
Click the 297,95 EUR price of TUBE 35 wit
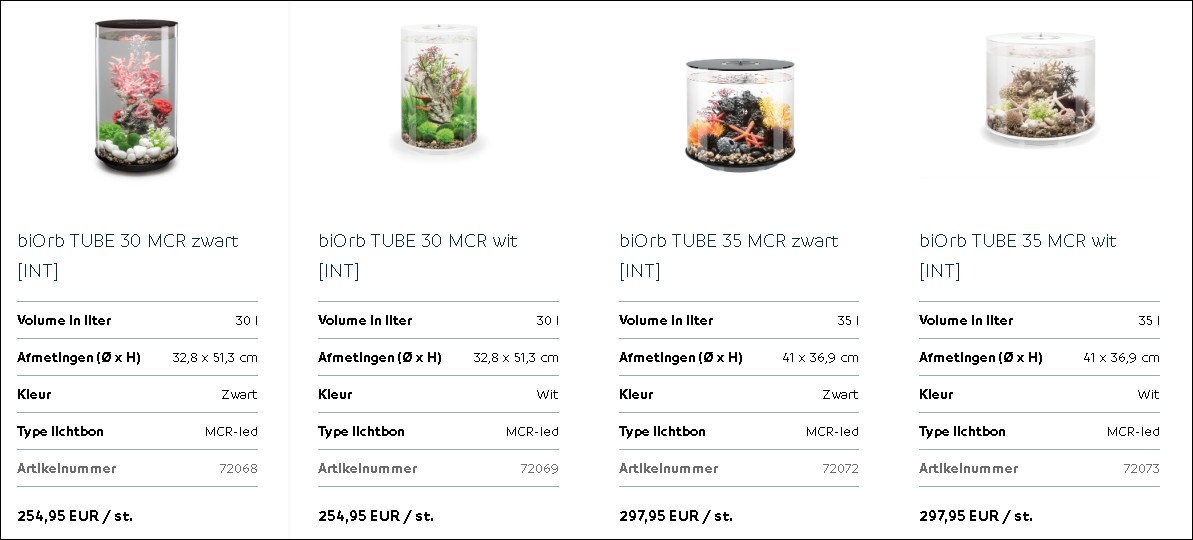(x=976, y=516)
